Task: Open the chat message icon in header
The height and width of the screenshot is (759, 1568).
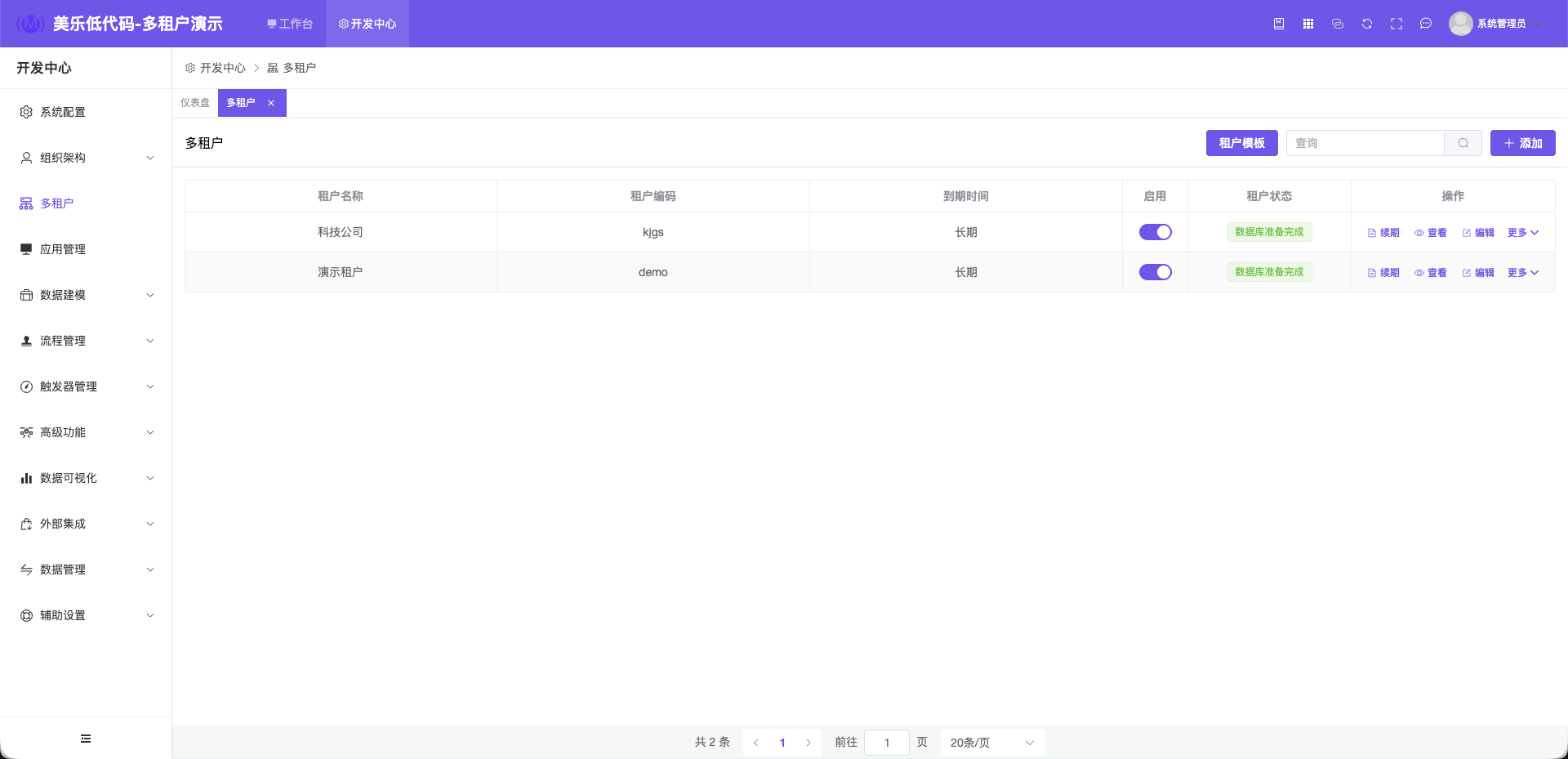Action: point(1426,24)
